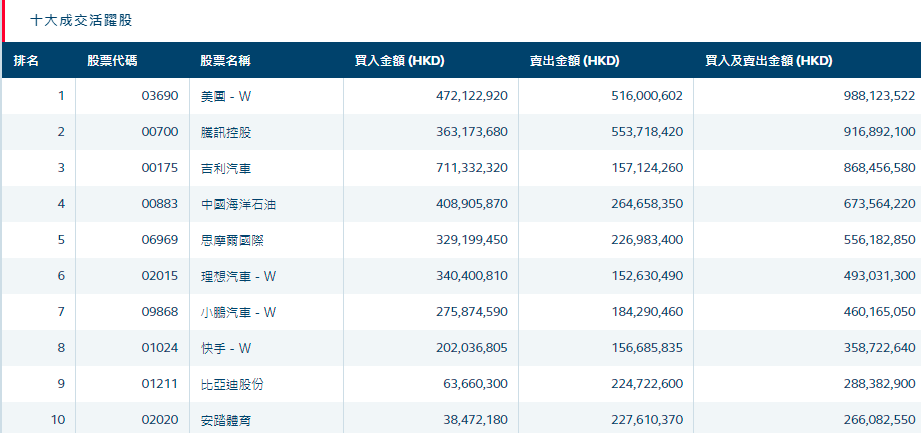Select stock name 比亞迪股份
This screenshot has width=921, height=433.
pos(232,384)
